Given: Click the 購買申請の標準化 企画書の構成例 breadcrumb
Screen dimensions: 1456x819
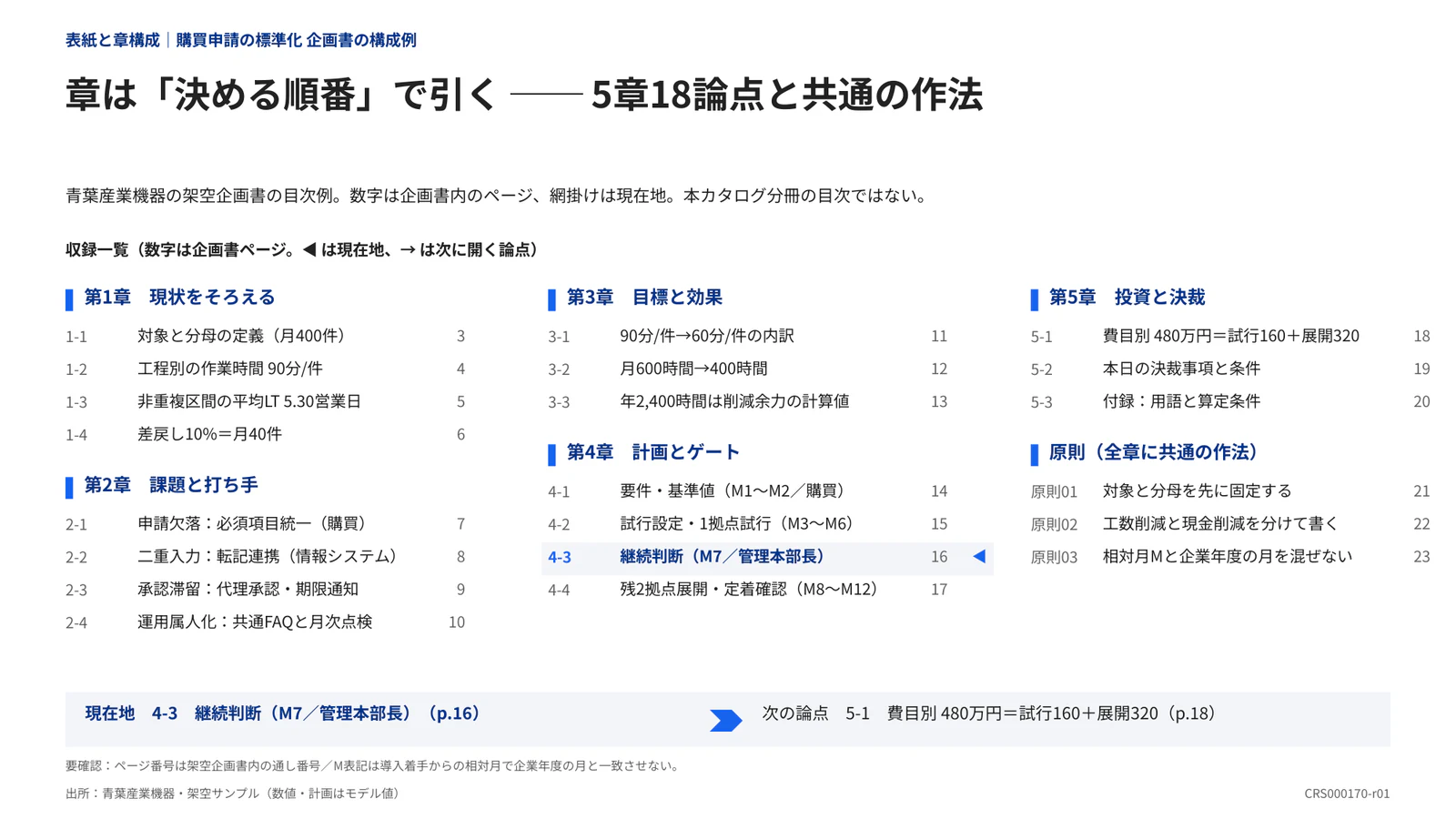Looking at the screenshot, I should coord(296,40).
